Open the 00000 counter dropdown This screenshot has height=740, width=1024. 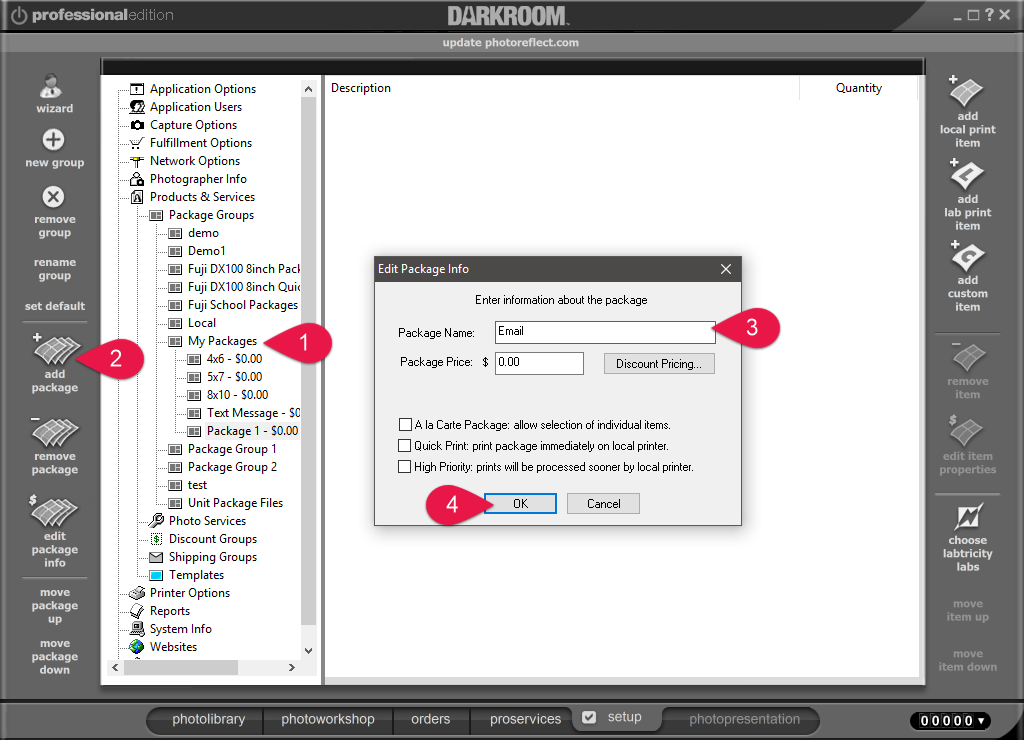[x=980, y=720]
